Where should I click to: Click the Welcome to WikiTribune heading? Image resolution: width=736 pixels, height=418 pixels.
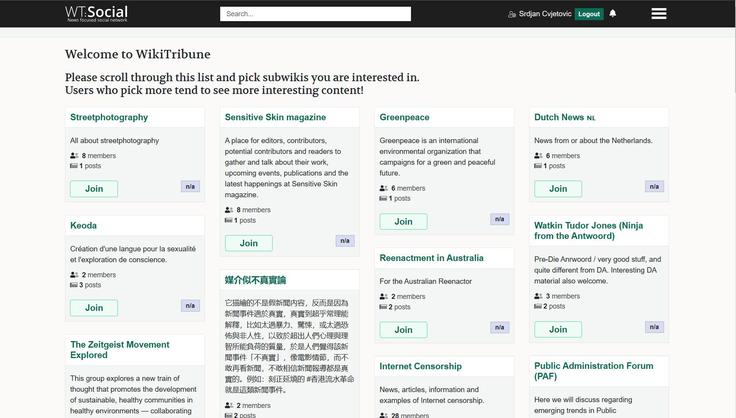(138, 54)
